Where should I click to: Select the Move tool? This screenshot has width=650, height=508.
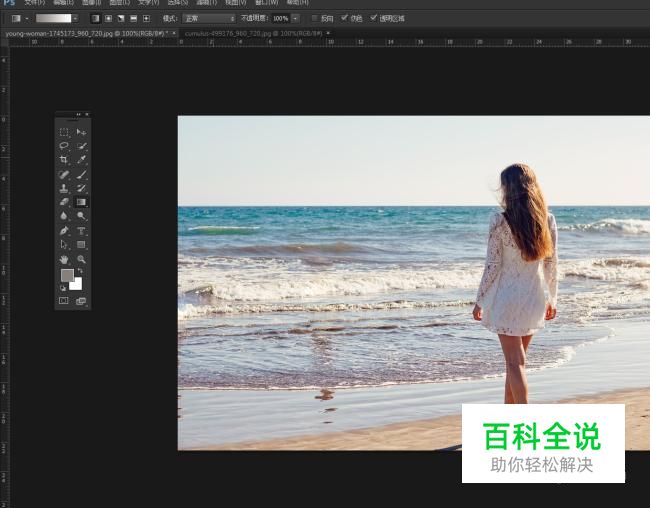[82, 132]
